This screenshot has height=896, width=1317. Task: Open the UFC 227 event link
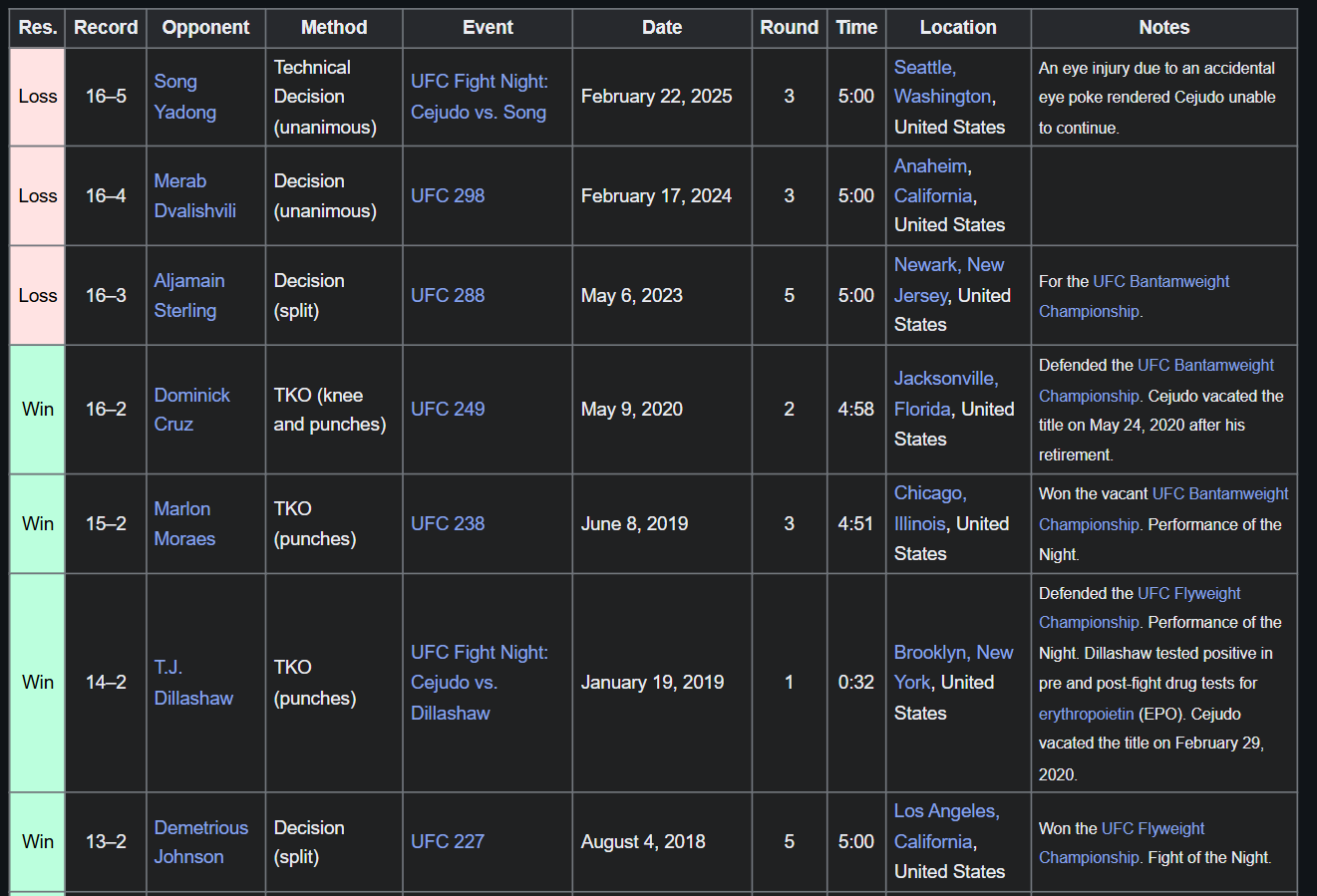[448, 841]
